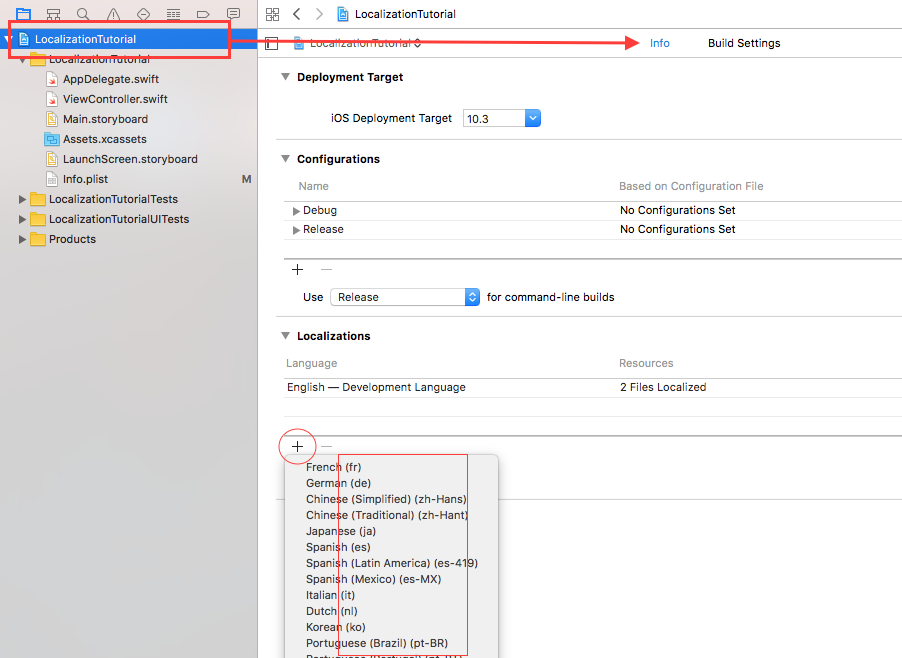Collapse the Deployment Target section

285,76
